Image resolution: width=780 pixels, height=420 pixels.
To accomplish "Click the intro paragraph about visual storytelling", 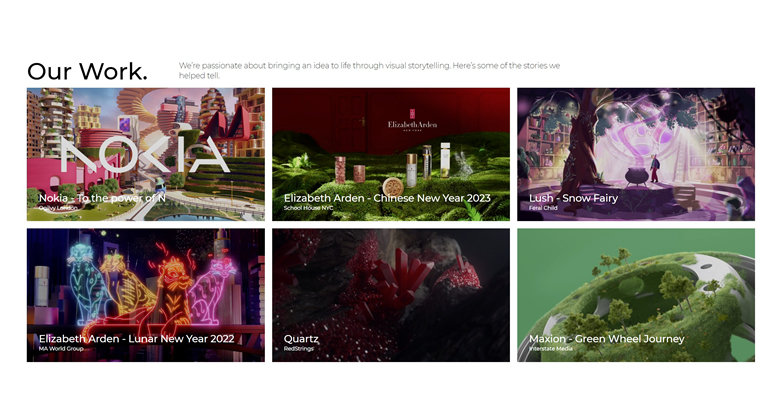I will [370, 70].
